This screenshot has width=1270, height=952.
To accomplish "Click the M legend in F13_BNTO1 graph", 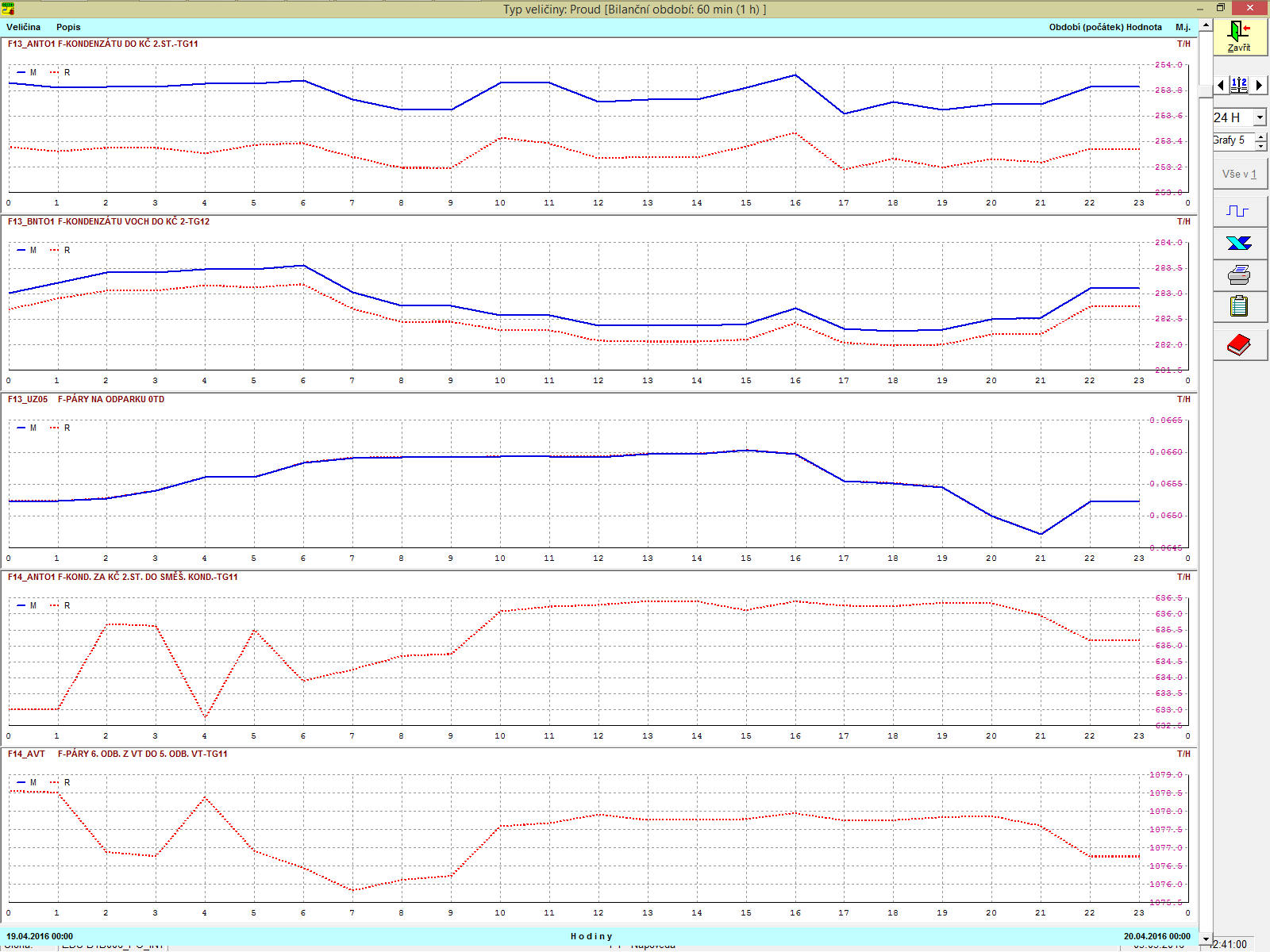I will point(27,250).
